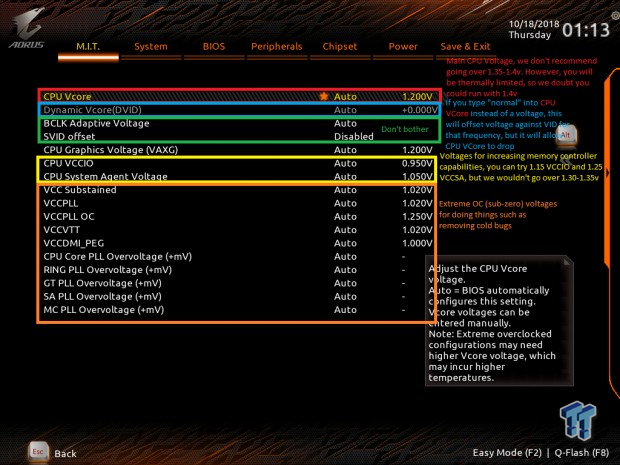
Task: Open Auto option for CPU System Agent Voltage
Action: point(345,177)
